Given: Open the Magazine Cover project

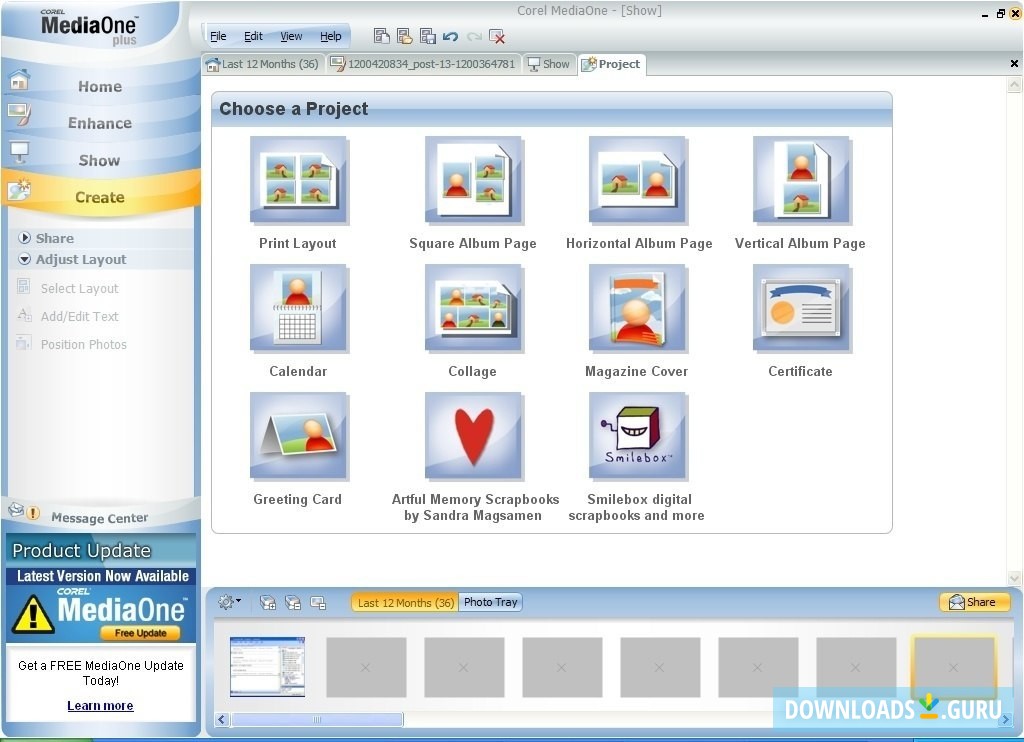Looking at the screenshot, I should pyautogui.click(x=638, y=308).
